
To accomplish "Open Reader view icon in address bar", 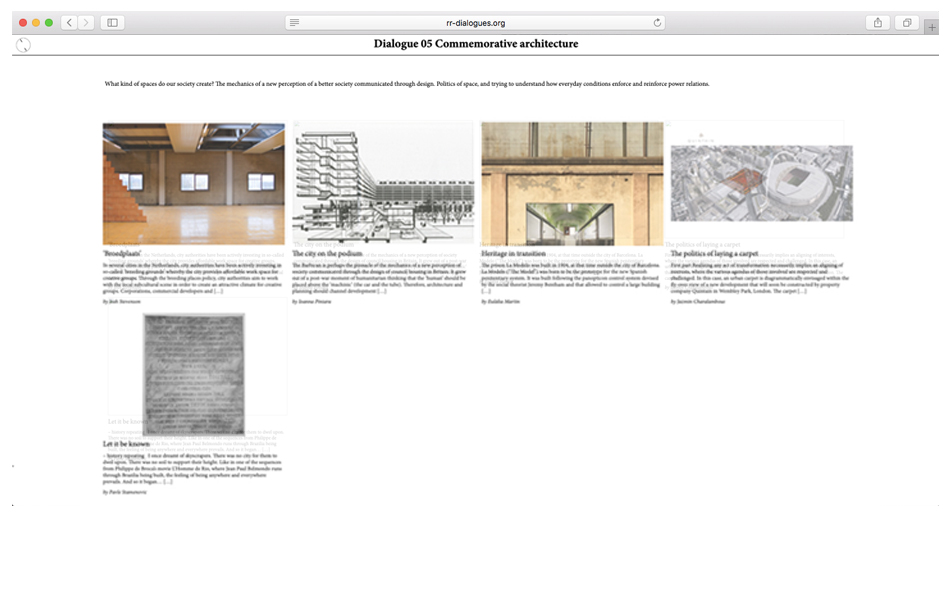I will click(x=294, y=22).
